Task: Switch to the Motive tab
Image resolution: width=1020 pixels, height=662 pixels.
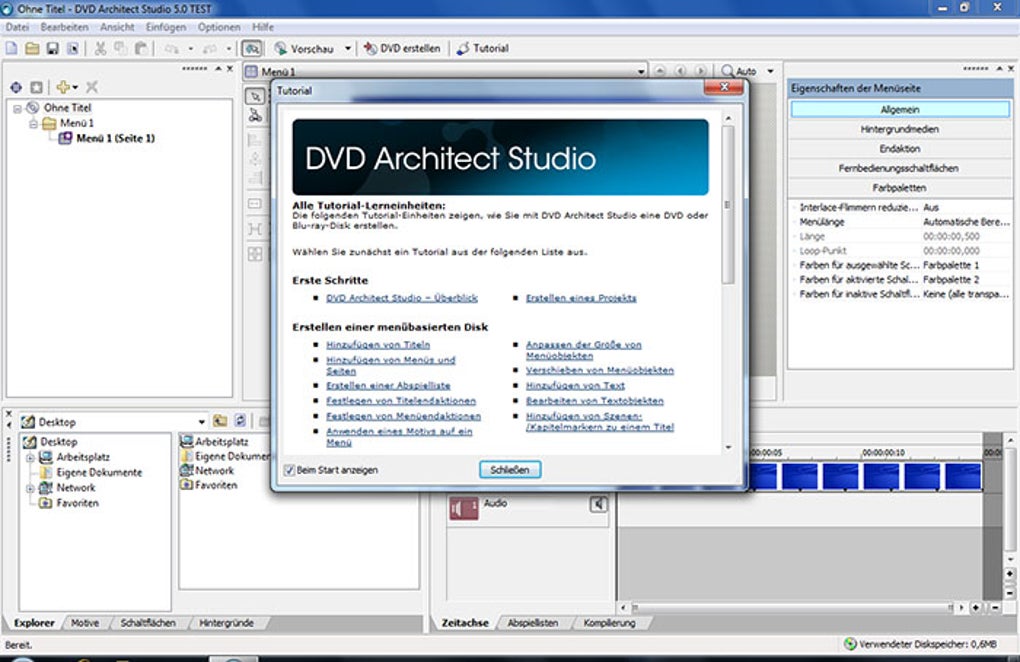Action: (85, 623)
